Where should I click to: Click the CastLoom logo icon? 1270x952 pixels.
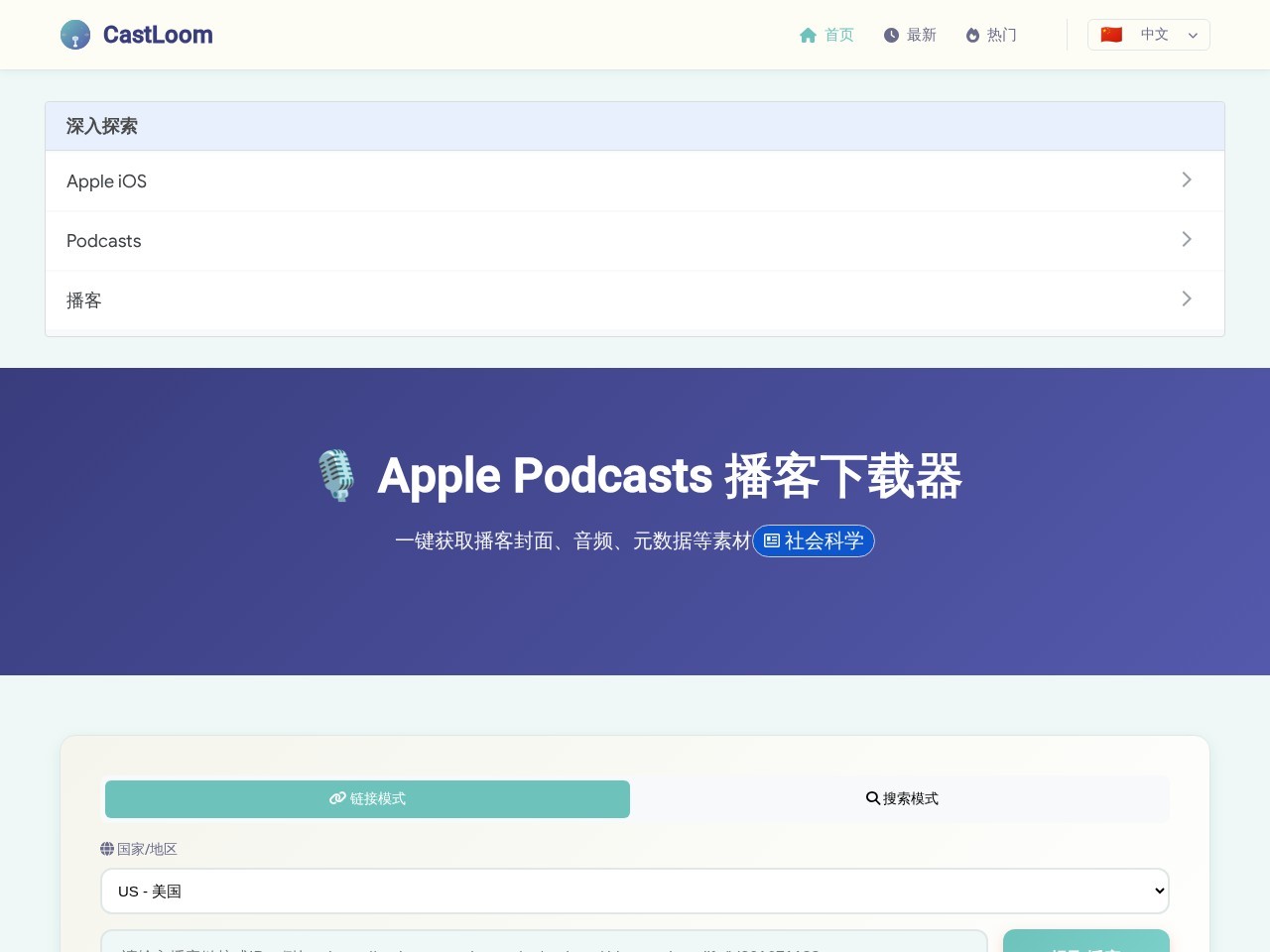point(75,35)
